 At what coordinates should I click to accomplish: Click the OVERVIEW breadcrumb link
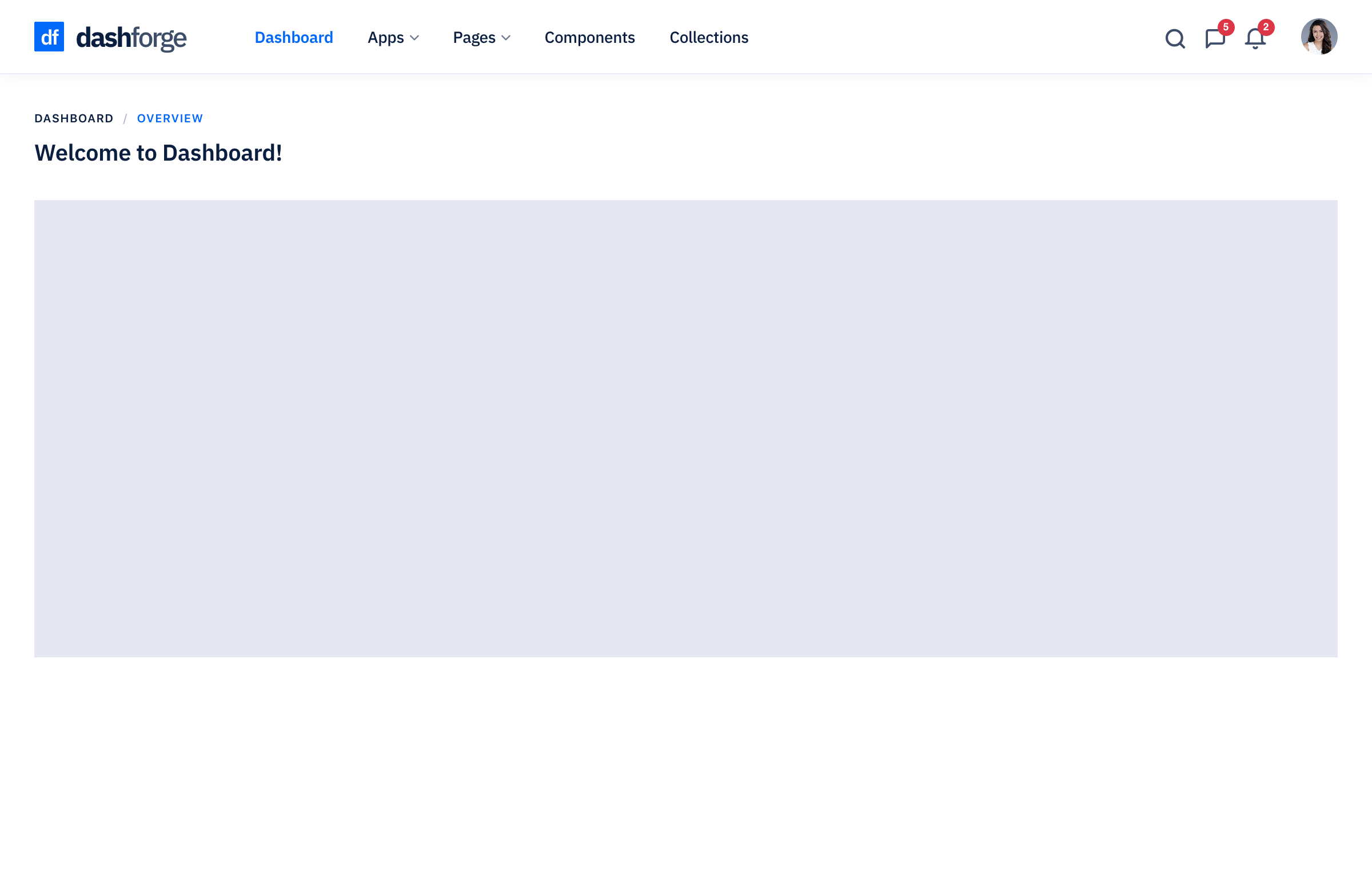tap(170, 118)
